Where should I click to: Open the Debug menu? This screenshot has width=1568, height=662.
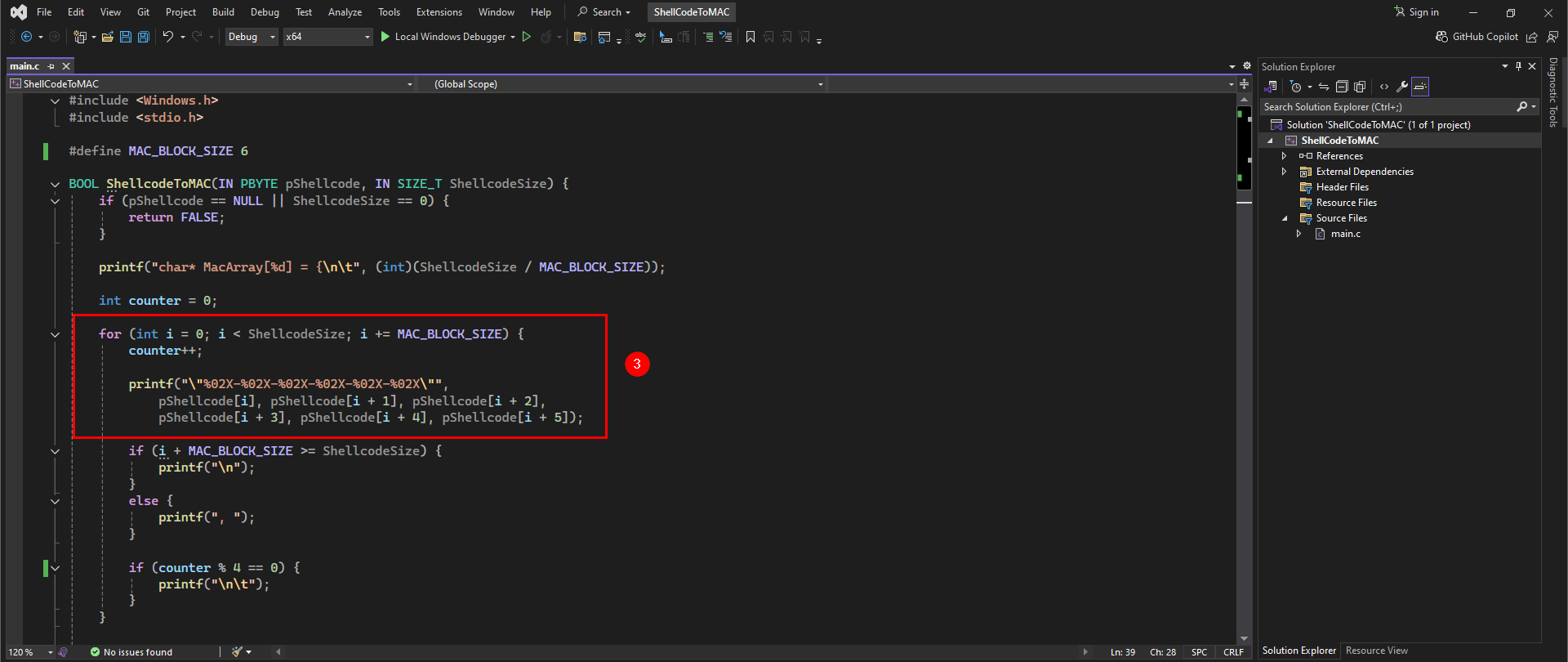265,12
